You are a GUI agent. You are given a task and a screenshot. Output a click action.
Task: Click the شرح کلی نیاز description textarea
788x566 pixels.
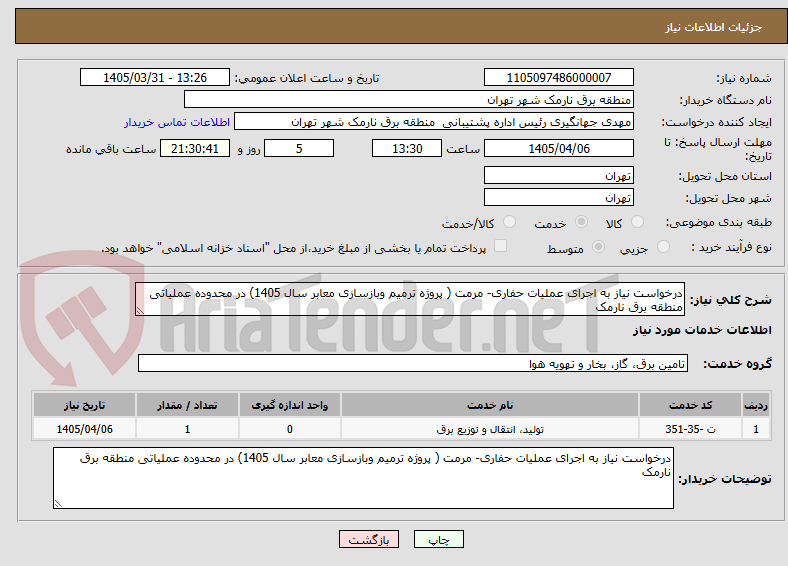410,299
